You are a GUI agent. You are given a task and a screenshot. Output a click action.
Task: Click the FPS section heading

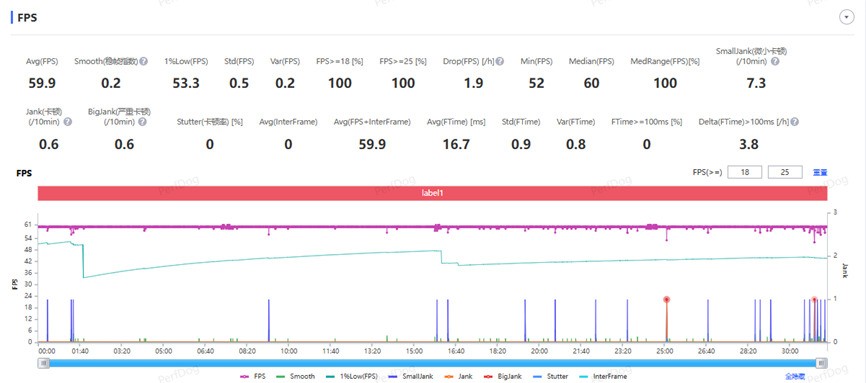27,18
